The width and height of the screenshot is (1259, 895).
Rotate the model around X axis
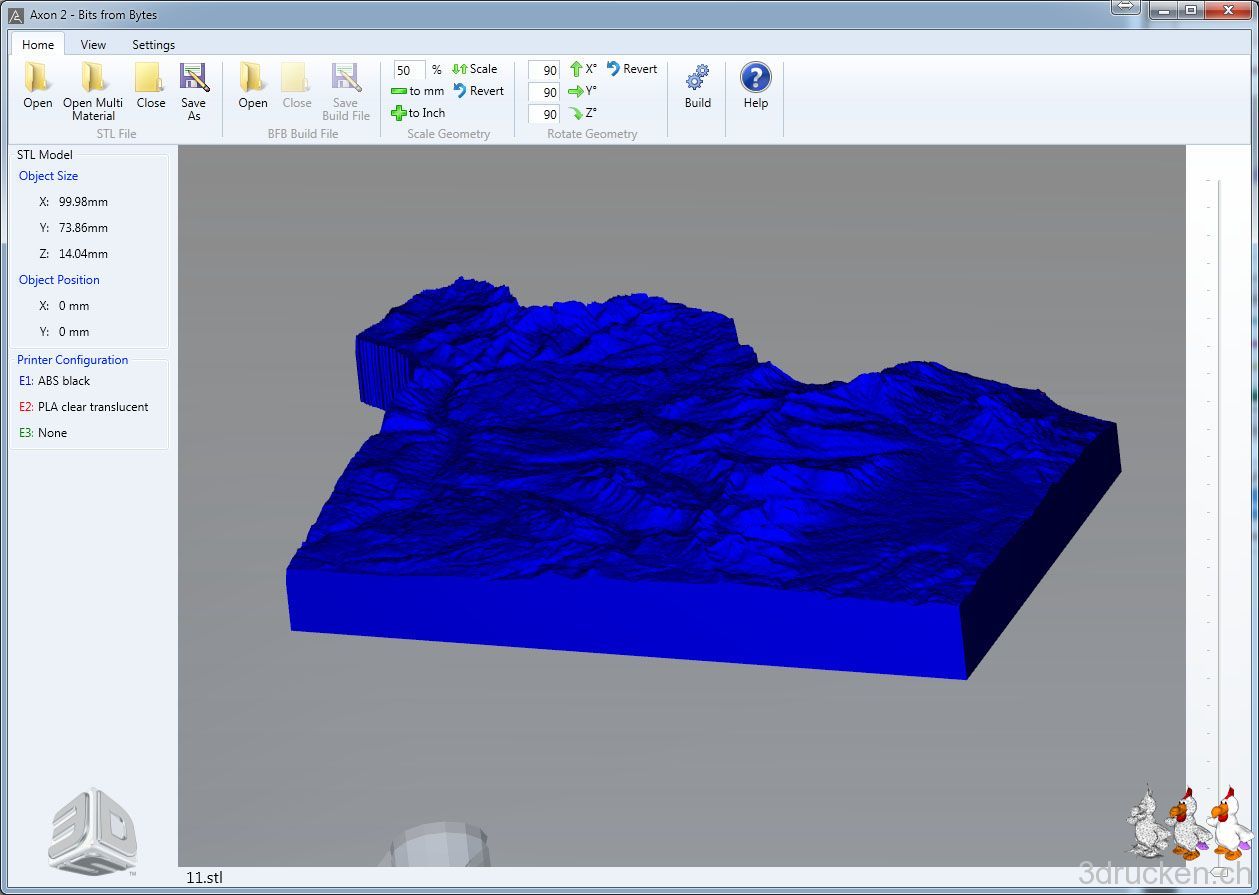583,69
